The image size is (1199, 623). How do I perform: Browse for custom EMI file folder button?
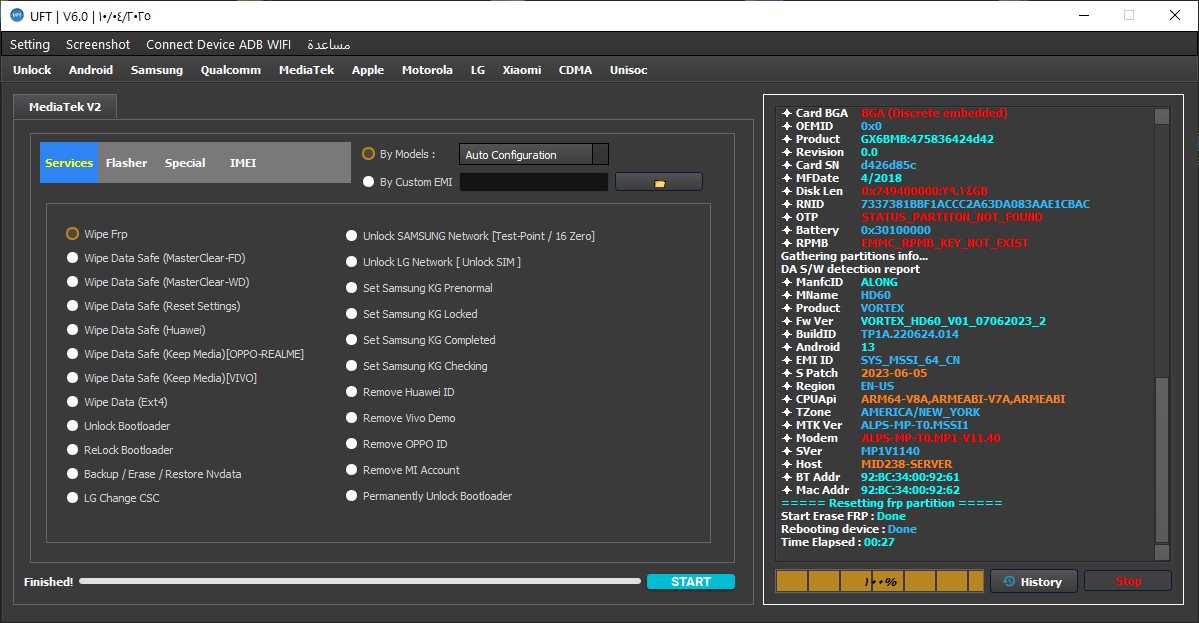[658, 182]
